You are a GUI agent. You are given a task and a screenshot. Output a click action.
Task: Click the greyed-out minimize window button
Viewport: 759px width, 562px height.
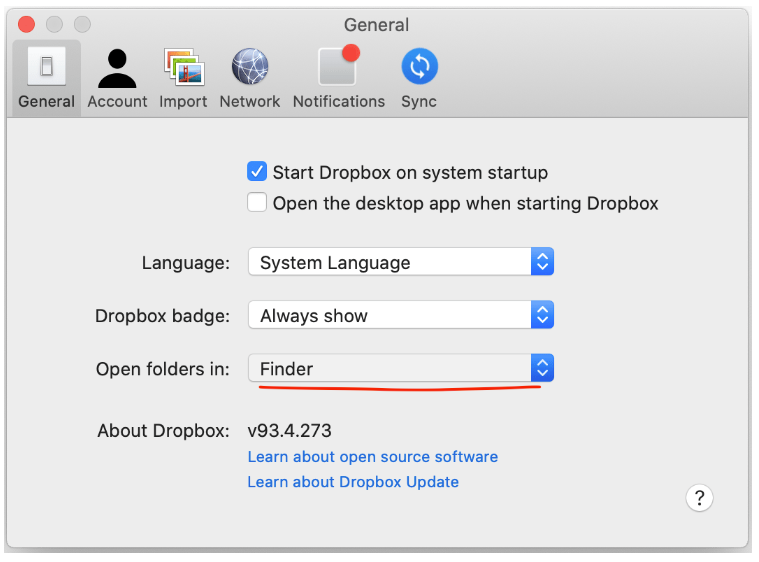point(54,24)
